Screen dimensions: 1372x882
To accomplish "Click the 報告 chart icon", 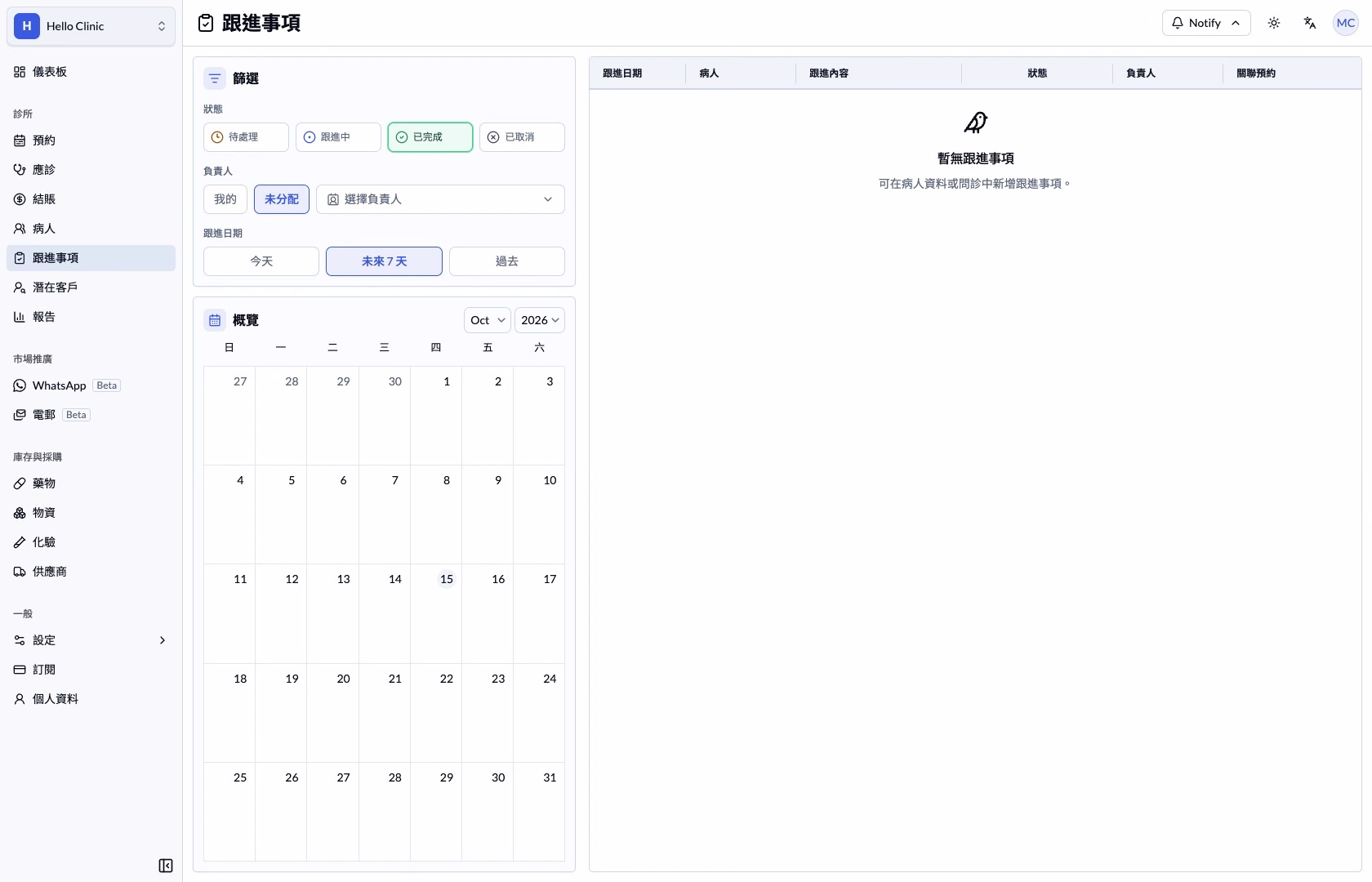I will click(20, 317).
